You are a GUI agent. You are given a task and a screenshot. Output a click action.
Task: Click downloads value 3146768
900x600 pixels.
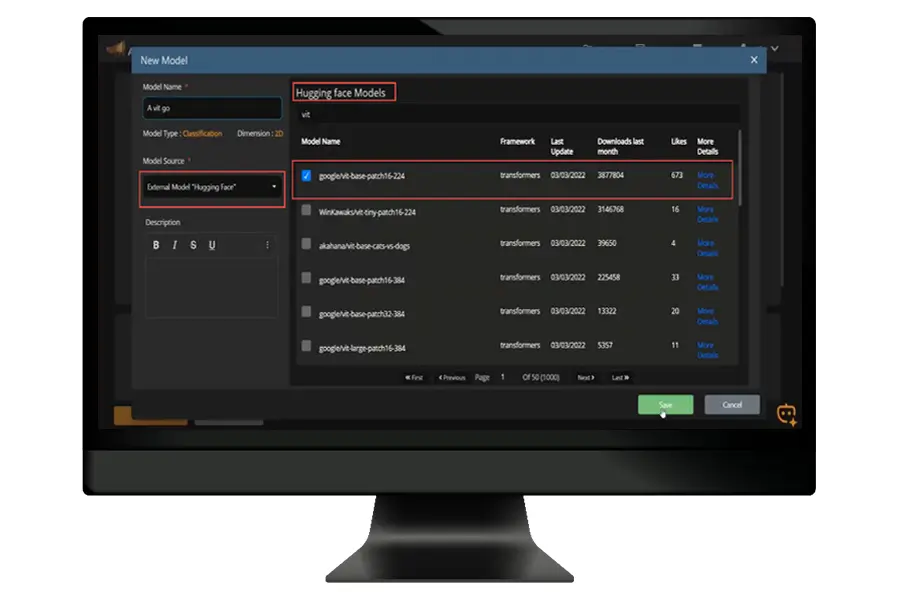click(x=610, y=209)
